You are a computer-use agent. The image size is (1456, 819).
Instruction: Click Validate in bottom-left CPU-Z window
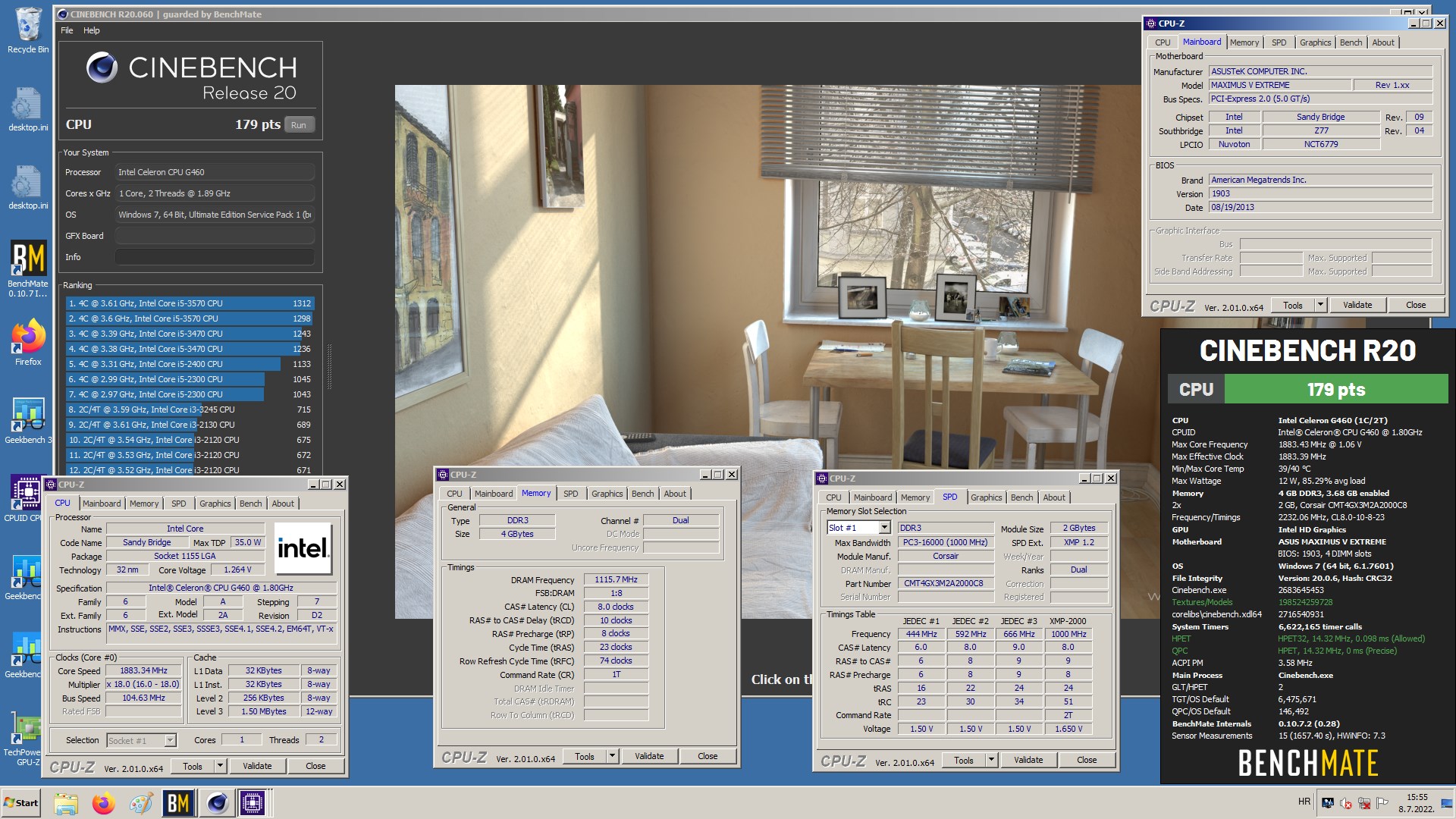257,767
